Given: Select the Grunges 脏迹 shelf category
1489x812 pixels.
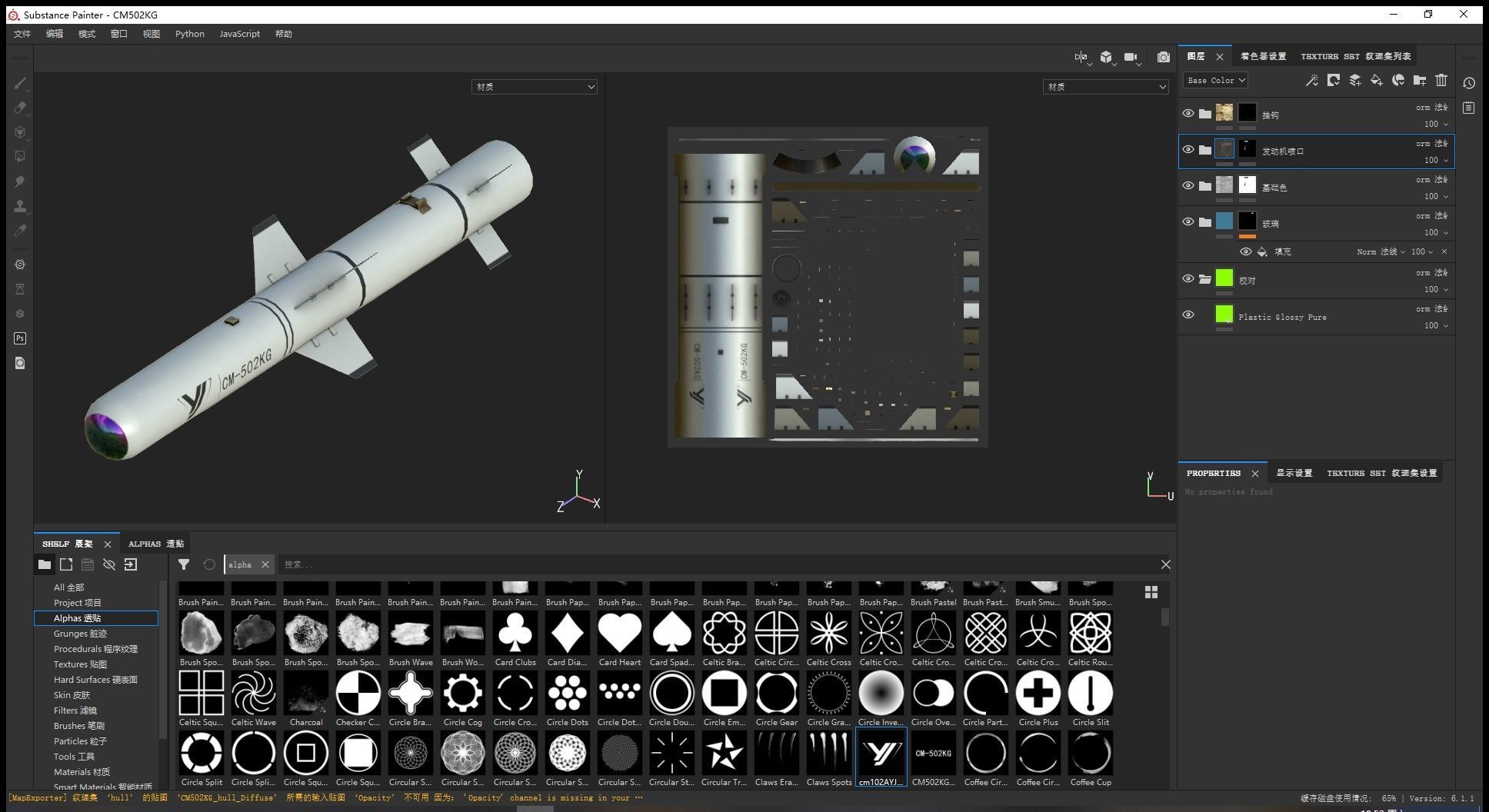Looking at the screenshot, I should click(80, 634).
